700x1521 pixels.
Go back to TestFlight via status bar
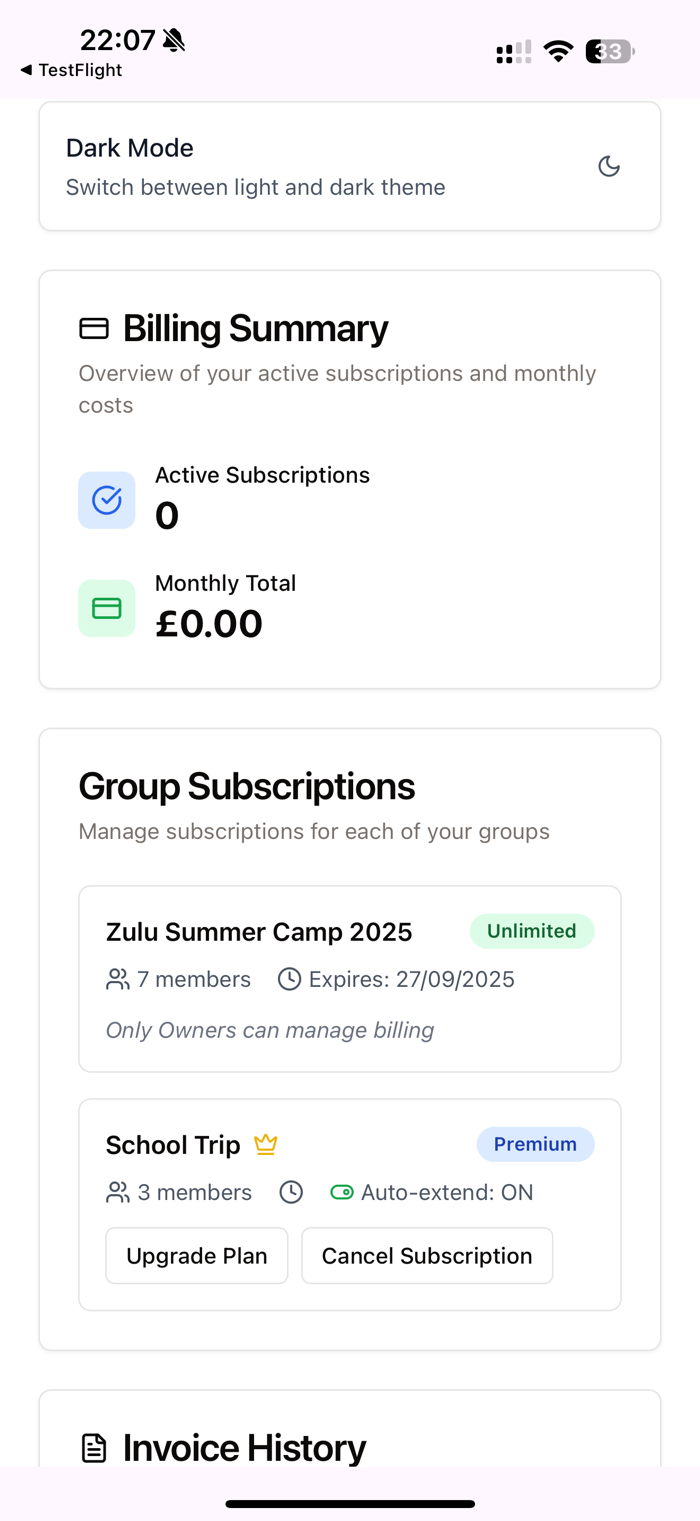71,70
